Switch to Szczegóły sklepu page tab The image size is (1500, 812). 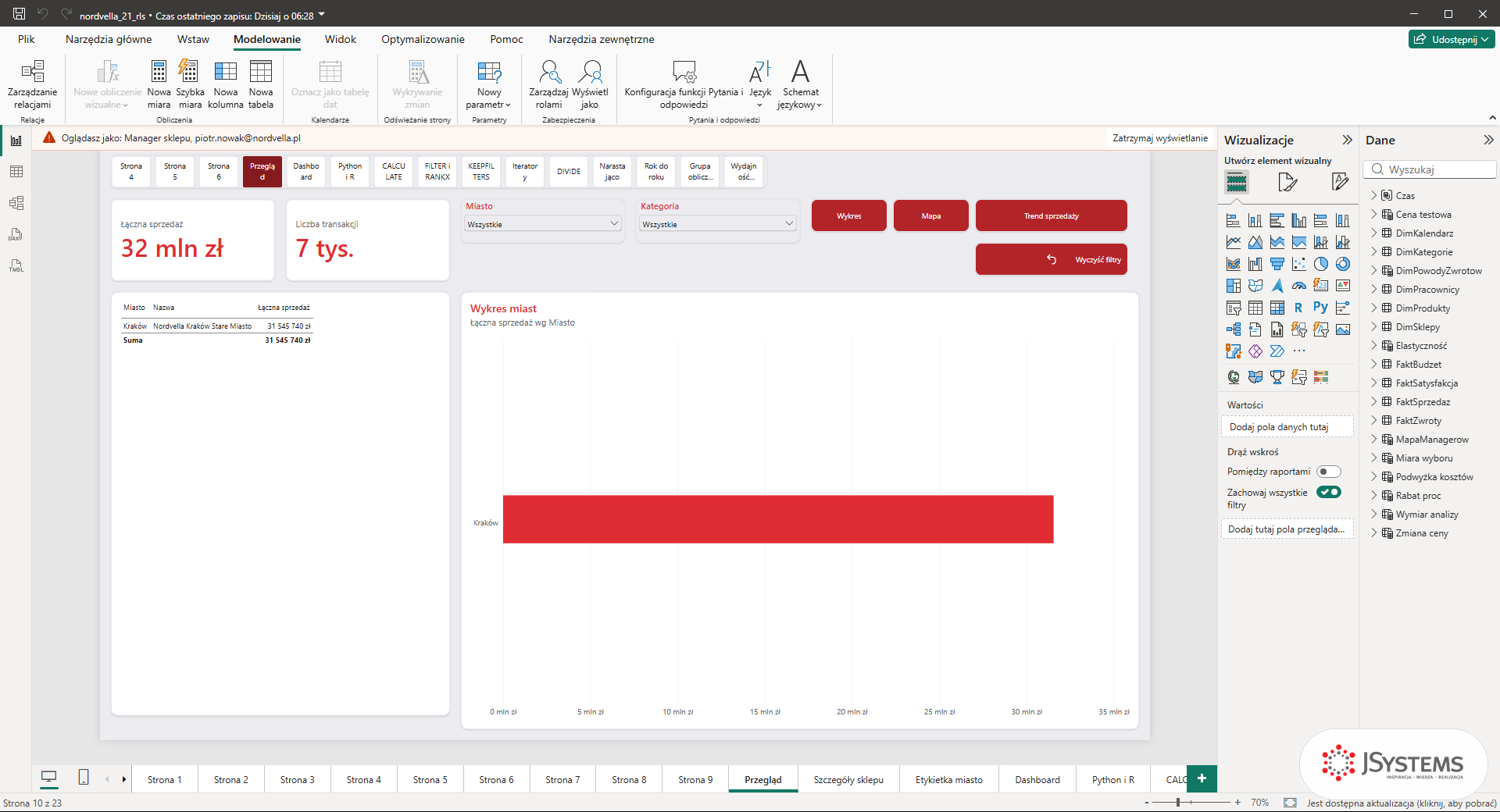(x=848, y=779)
